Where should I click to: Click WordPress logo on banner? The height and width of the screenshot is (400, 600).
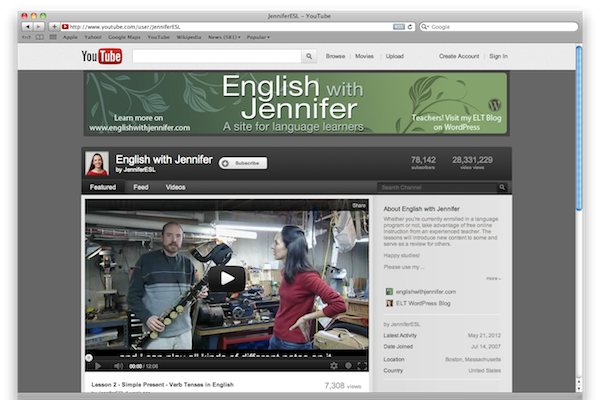tap(495, 104)
